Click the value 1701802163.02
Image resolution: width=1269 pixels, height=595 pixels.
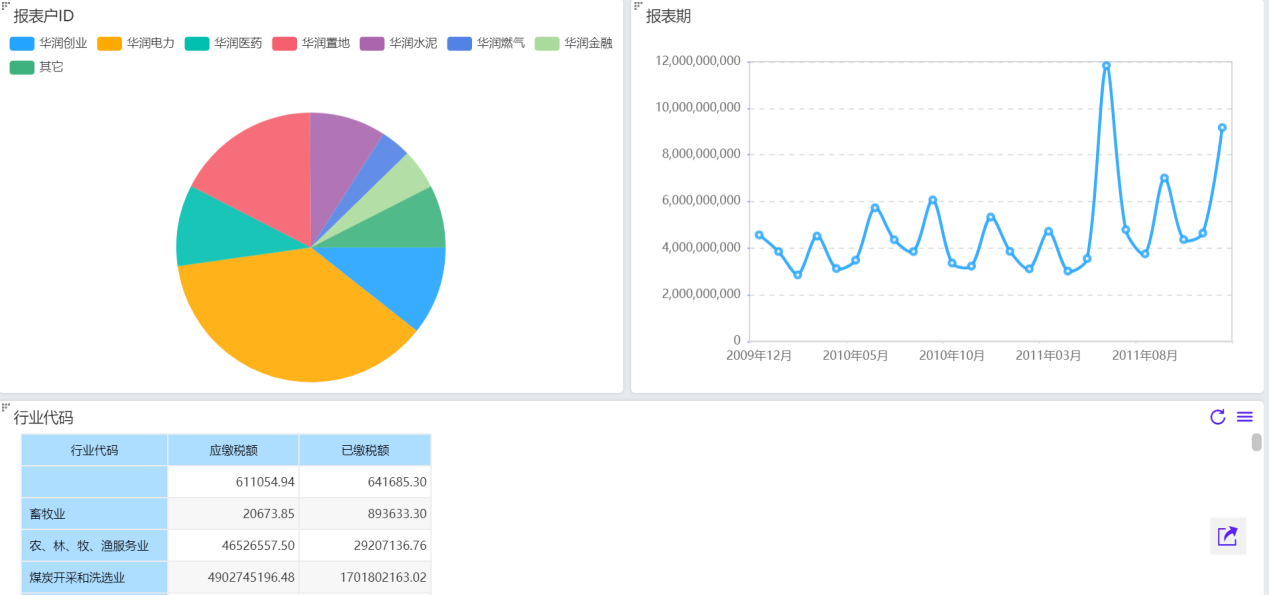click(x=384, y=578)
